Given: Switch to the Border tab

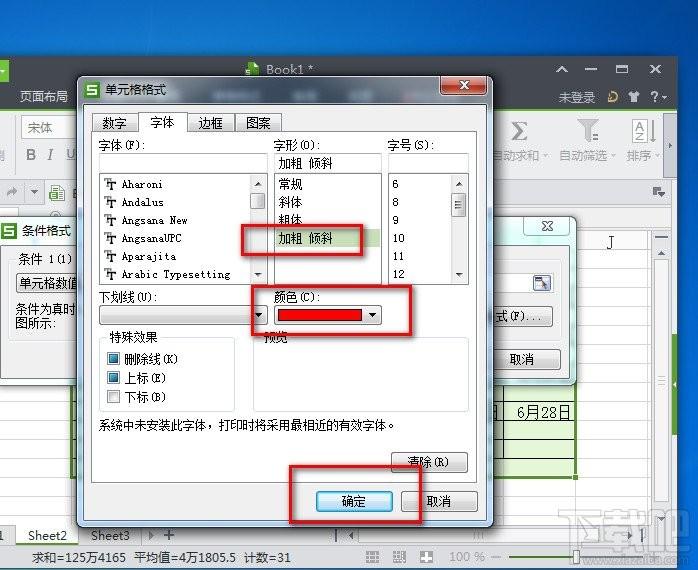Looking at the screenshot, I should click(210, 123).
